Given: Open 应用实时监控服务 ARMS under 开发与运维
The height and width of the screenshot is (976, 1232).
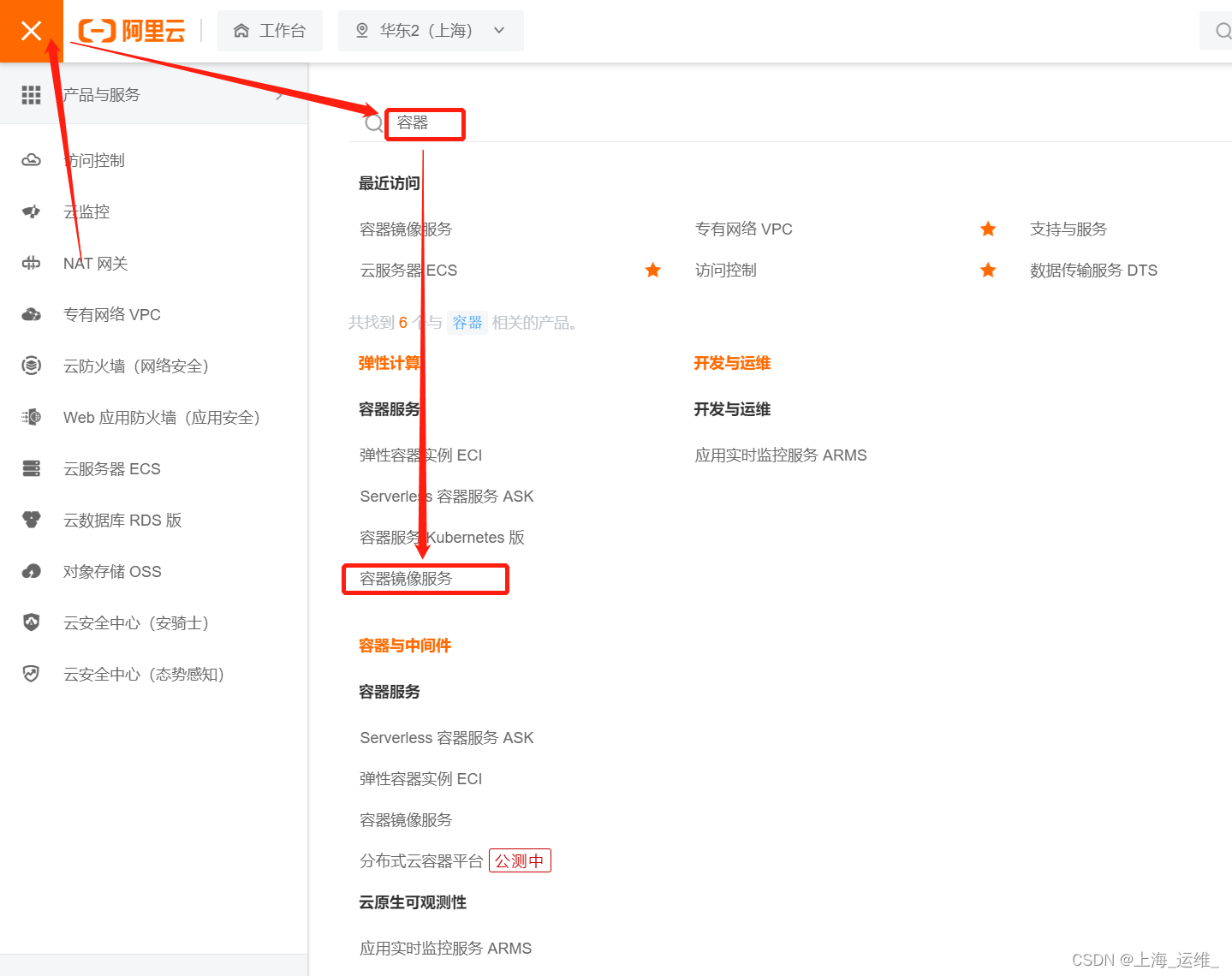Looking at the screenshot, I should (x=781, y=455).
